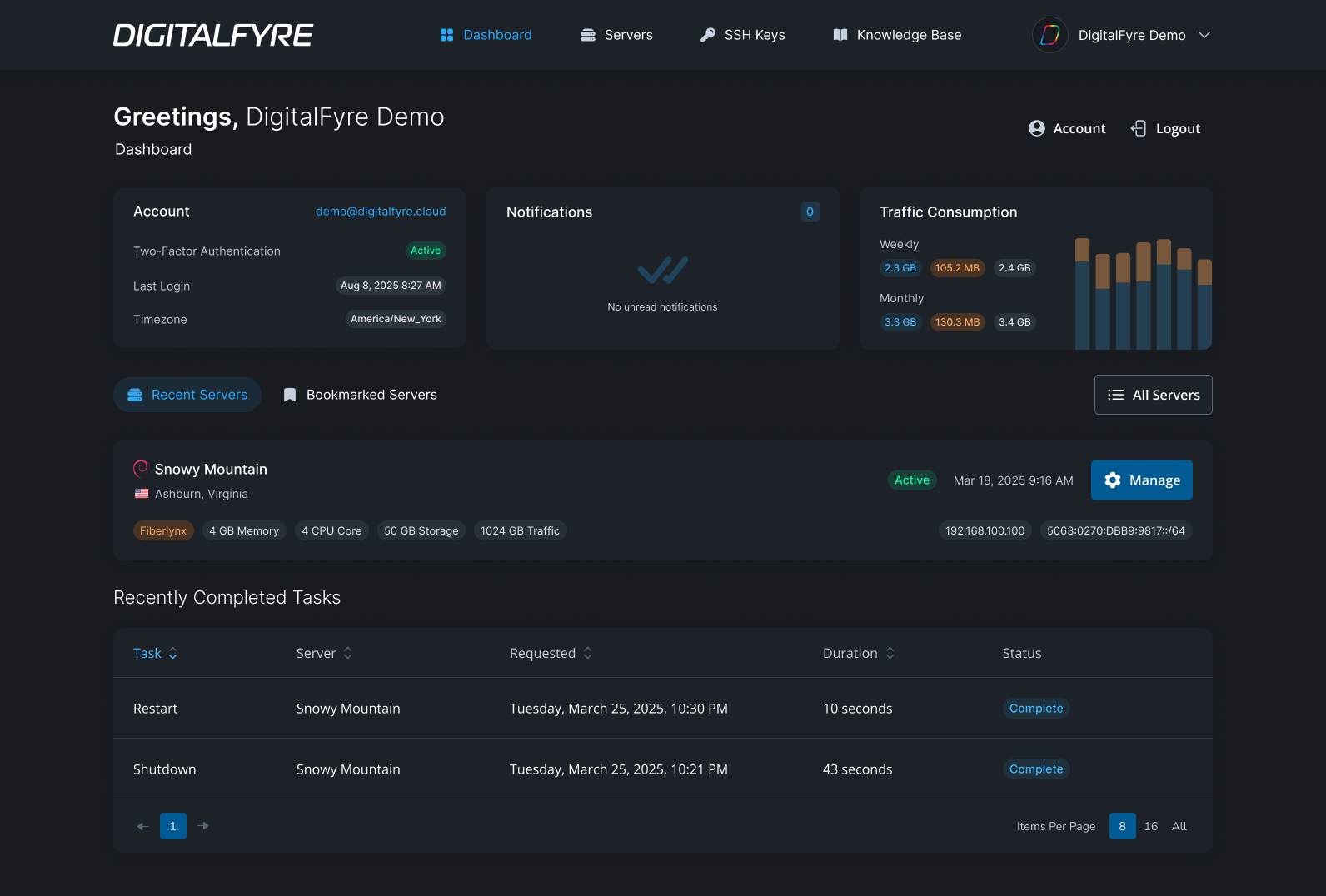
Task: Click the next page arrow
Action: 203,826
